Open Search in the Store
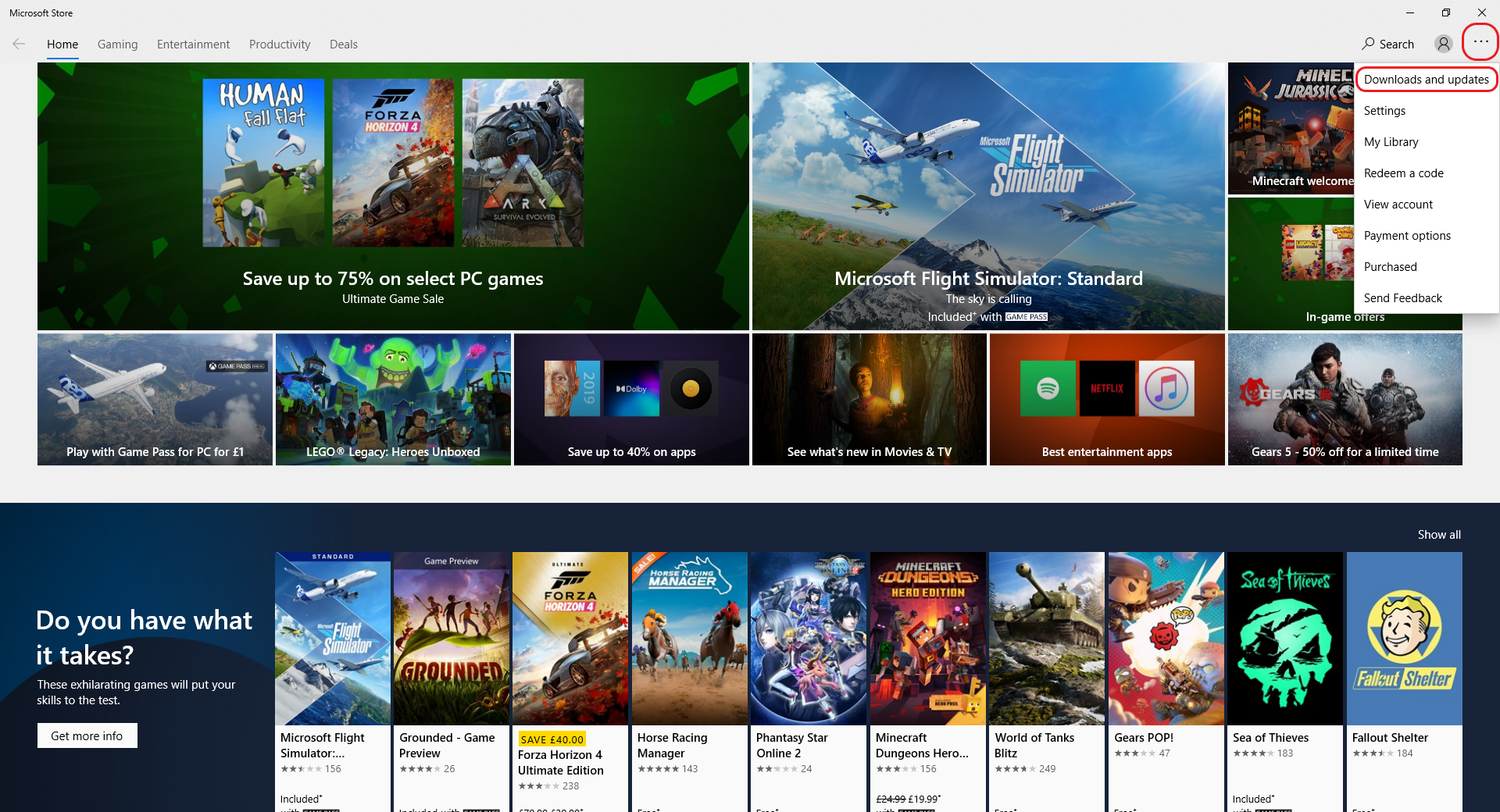The image size is (1500, 812). point(1387,44)
